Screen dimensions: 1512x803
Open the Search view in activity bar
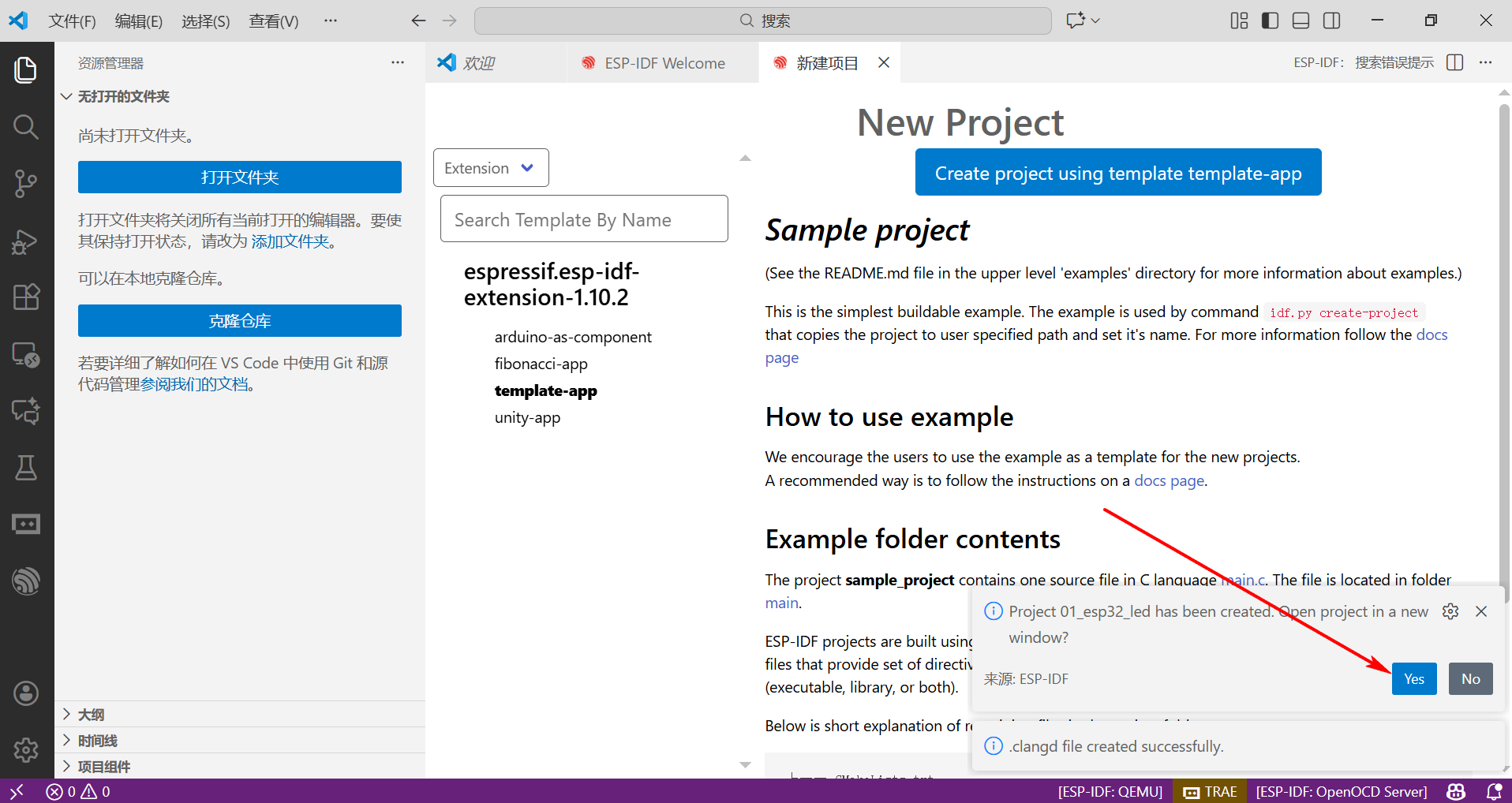[26, 126]
